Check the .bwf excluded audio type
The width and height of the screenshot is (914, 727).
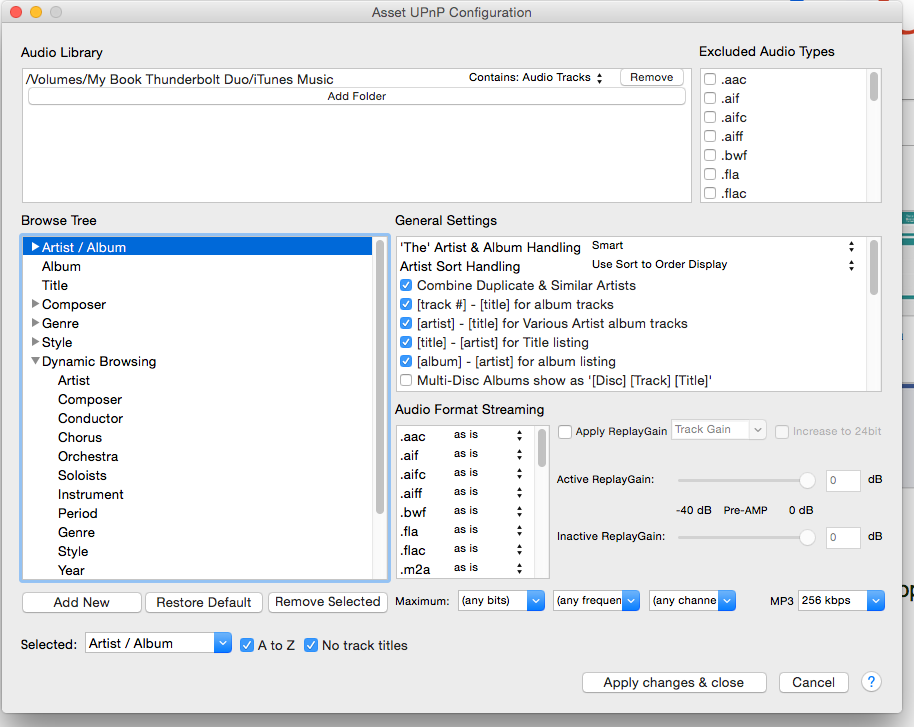[x=709, y=155]
